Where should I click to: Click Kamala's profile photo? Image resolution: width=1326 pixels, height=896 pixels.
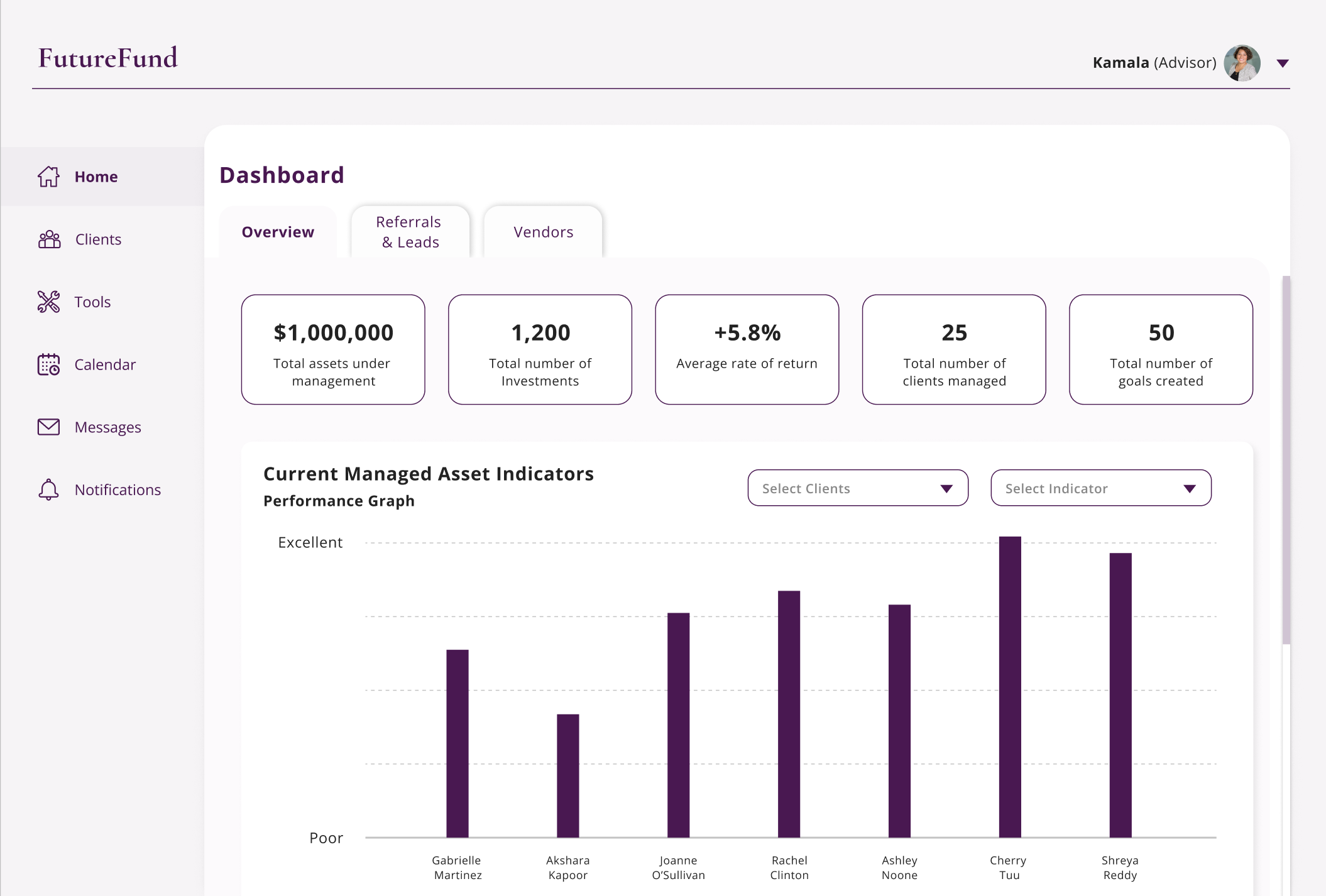tap(1242, 63)
